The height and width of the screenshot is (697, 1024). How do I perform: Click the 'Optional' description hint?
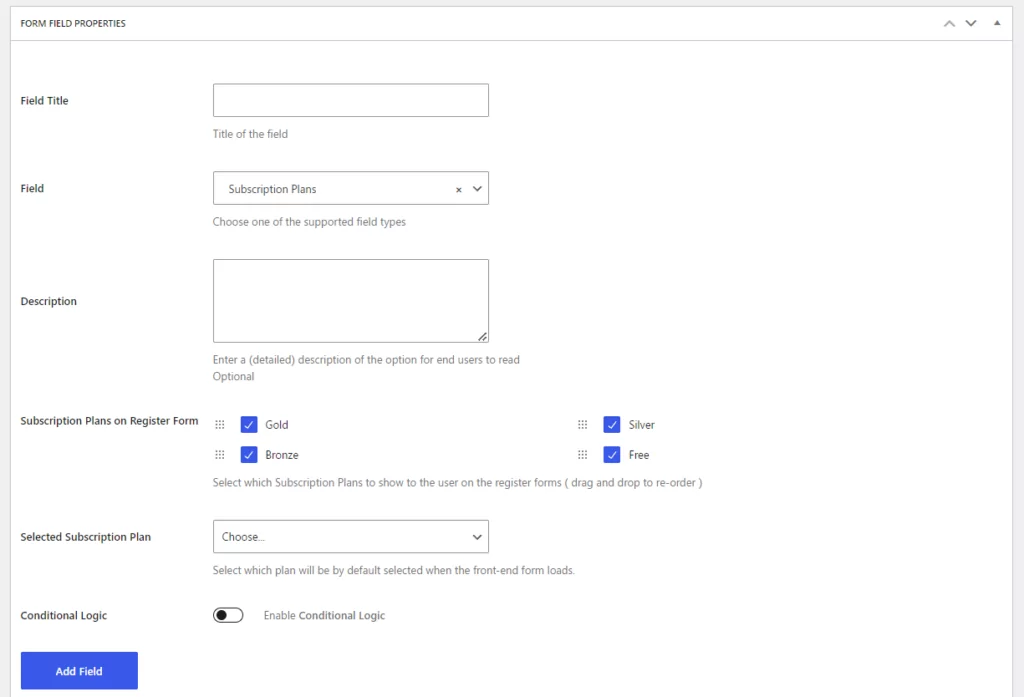coord(233,376)
